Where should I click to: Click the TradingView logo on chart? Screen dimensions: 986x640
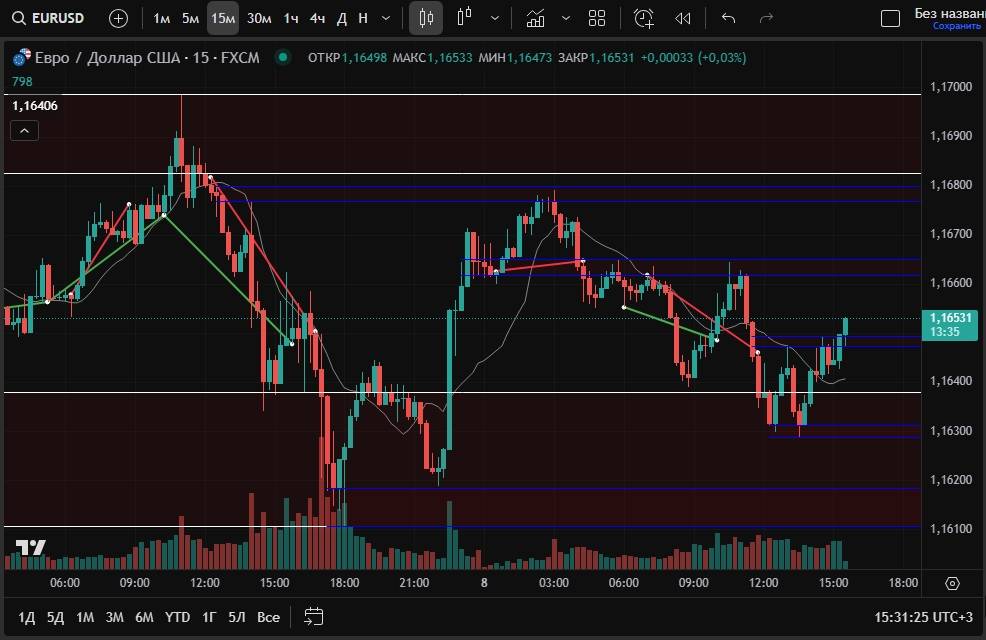click(x=30, y=547)
